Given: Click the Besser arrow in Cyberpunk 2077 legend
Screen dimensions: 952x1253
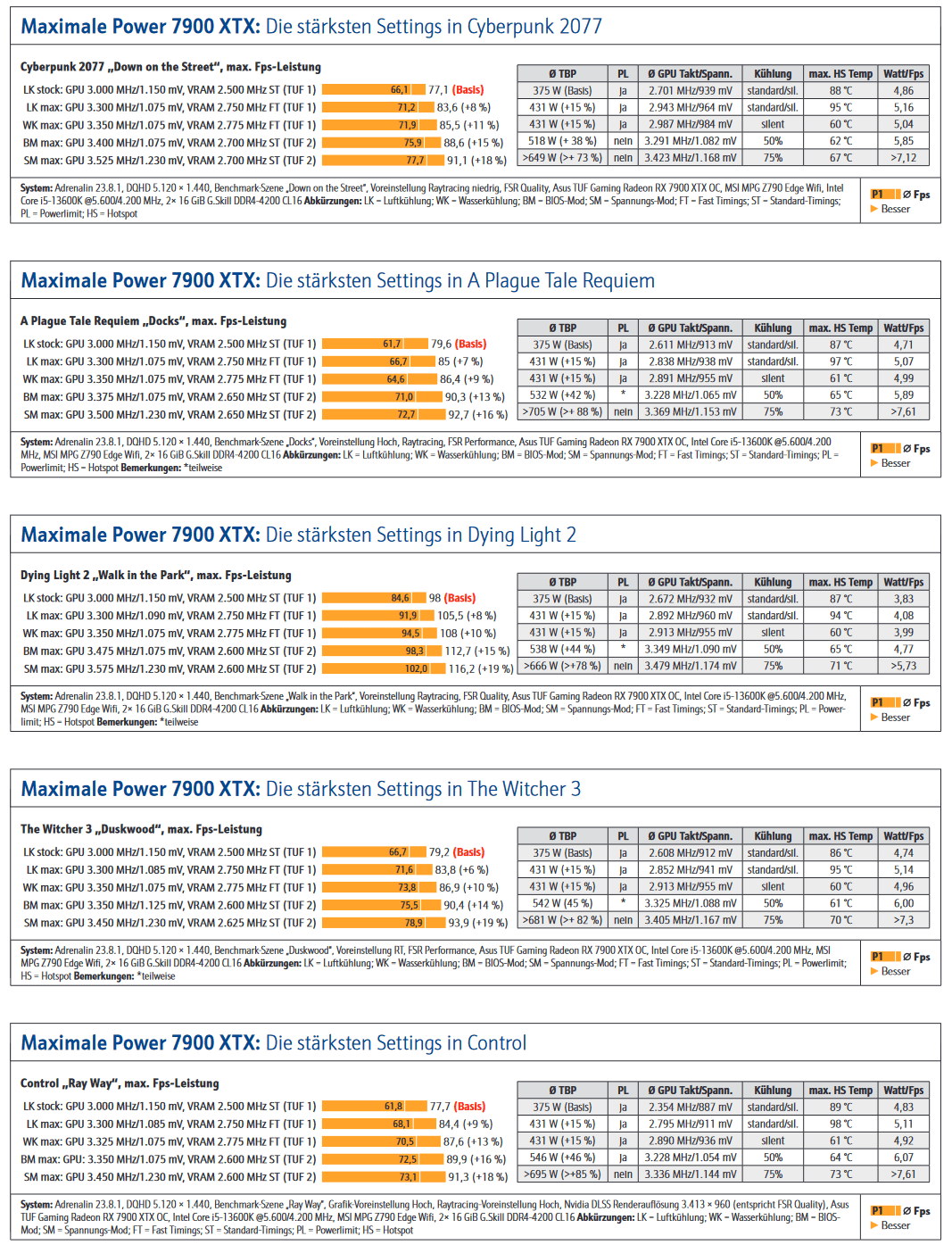Looking at the screenshot, I should pyautogui.click(x=874, y=209).
